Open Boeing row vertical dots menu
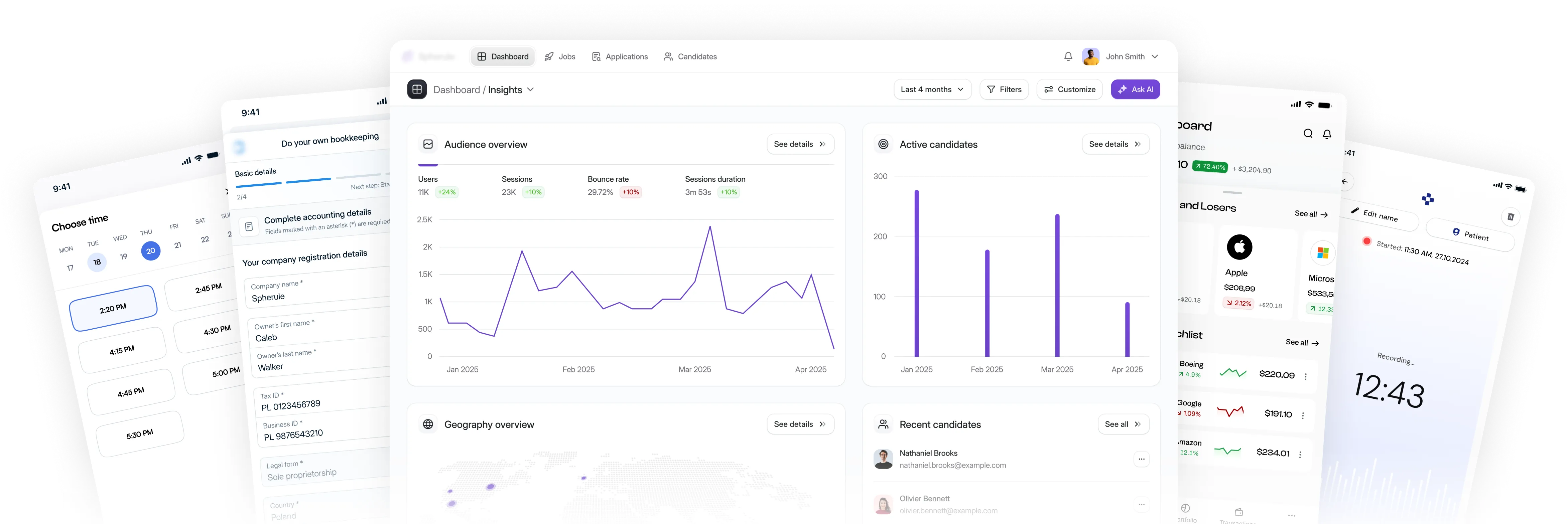The width and height of the screenshot is (1568, 524). pos(1306,377)
